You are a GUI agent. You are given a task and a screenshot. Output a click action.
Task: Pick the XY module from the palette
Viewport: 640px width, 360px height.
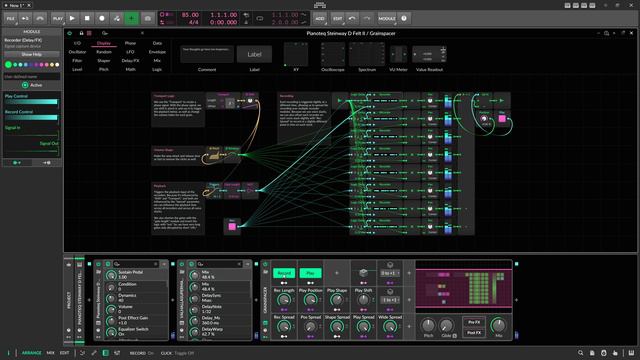point(296,54)
